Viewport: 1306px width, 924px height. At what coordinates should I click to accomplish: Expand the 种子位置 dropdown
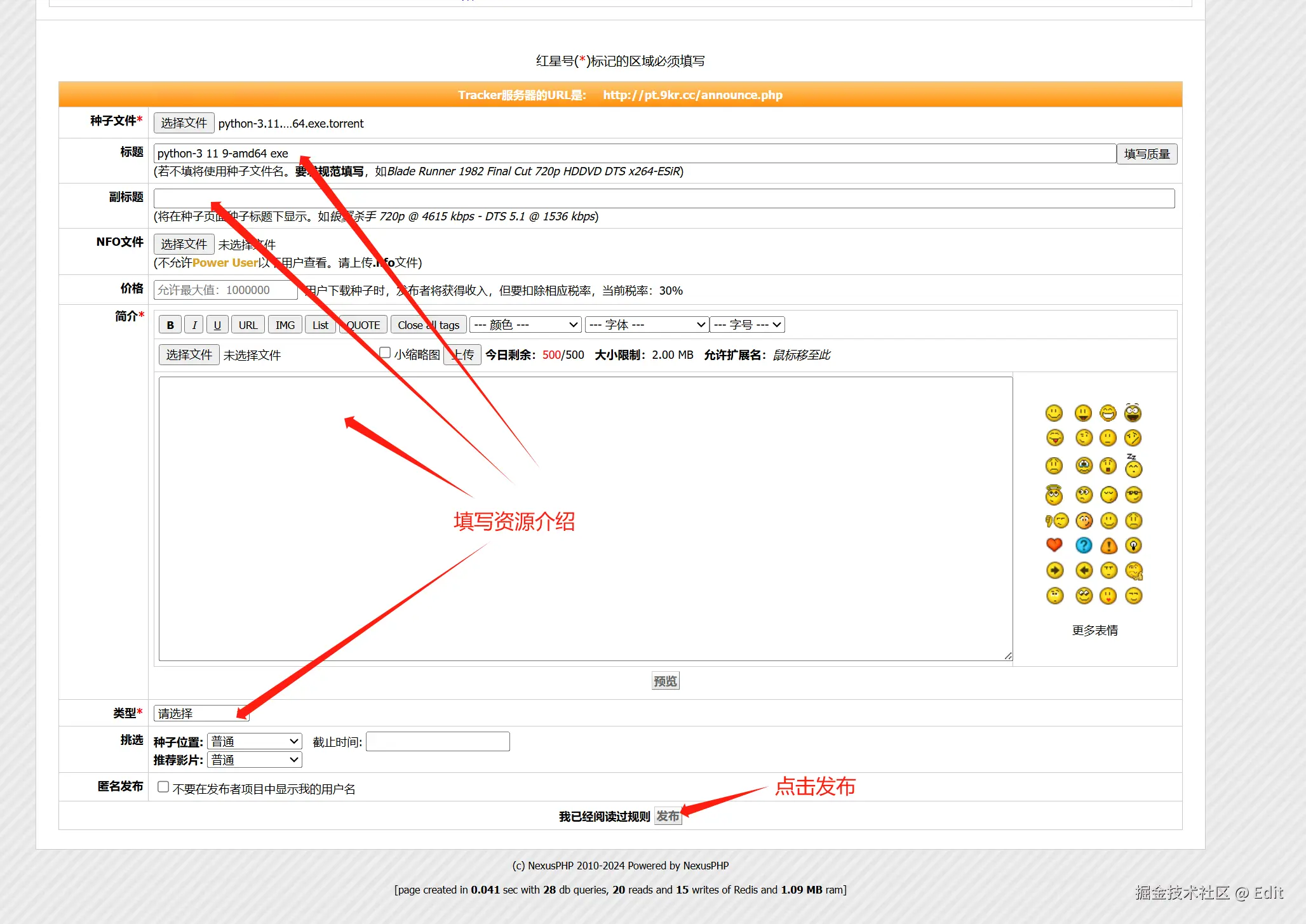pos(254,741)
